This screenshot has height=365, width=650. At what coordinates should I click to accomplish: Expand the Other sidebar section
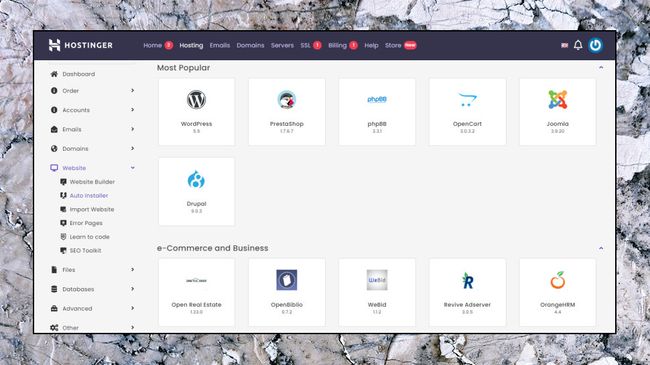(132, 327)
